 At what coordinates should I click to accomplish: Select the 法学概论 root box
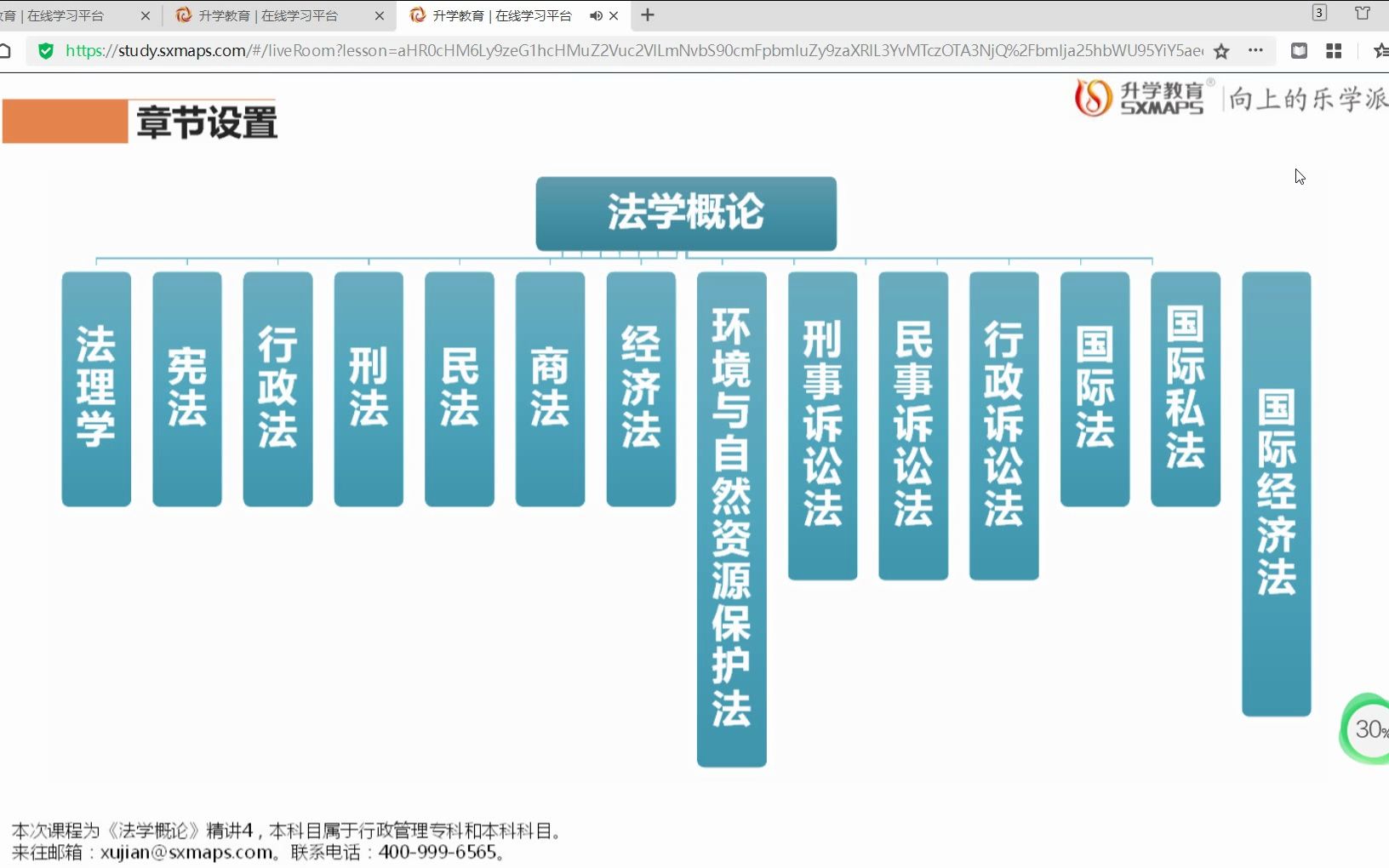(x=686, y=214)
